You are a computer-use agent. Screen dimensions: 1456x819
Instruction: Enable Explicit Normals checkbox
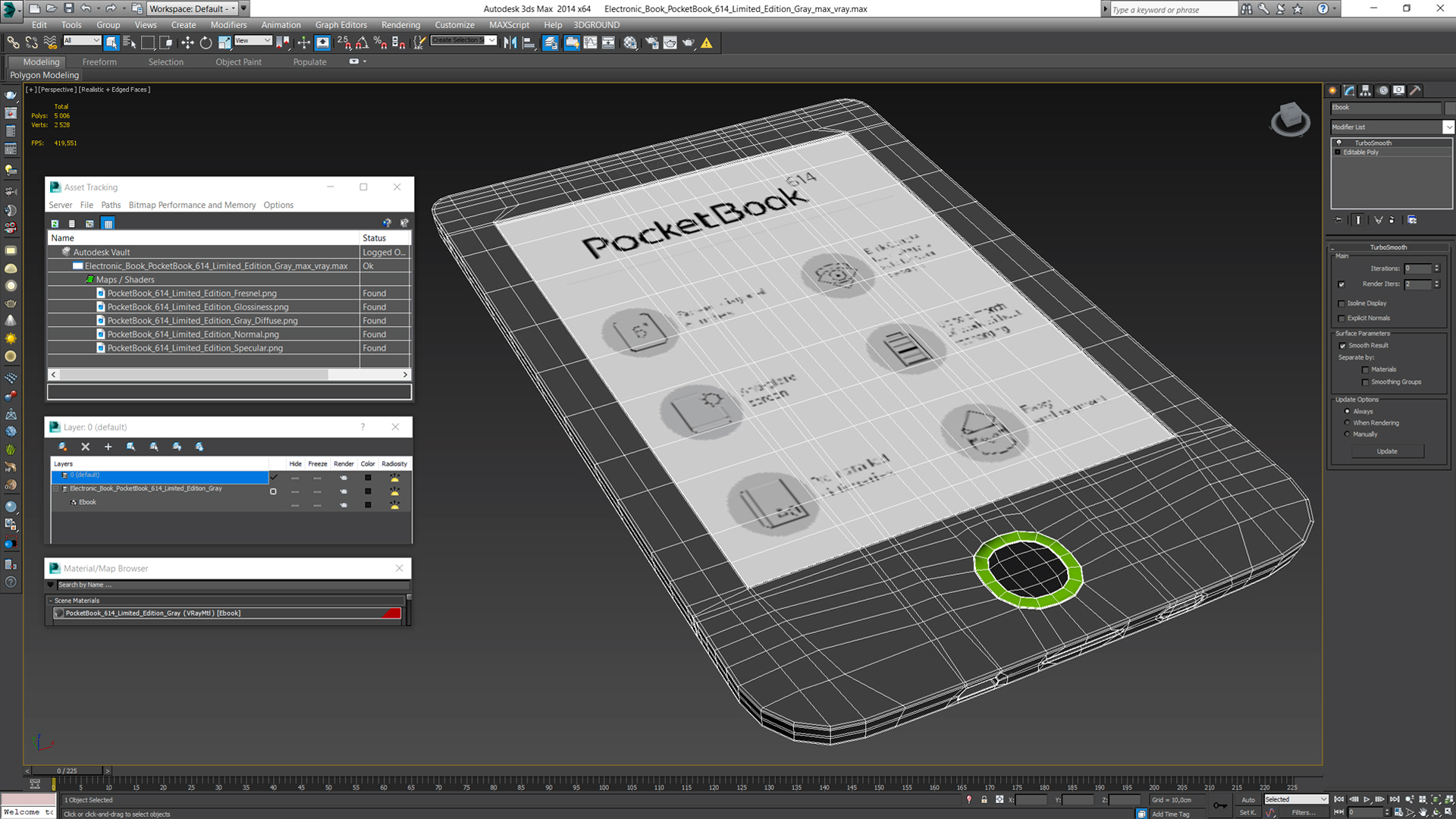click(x=1341, y=318)
